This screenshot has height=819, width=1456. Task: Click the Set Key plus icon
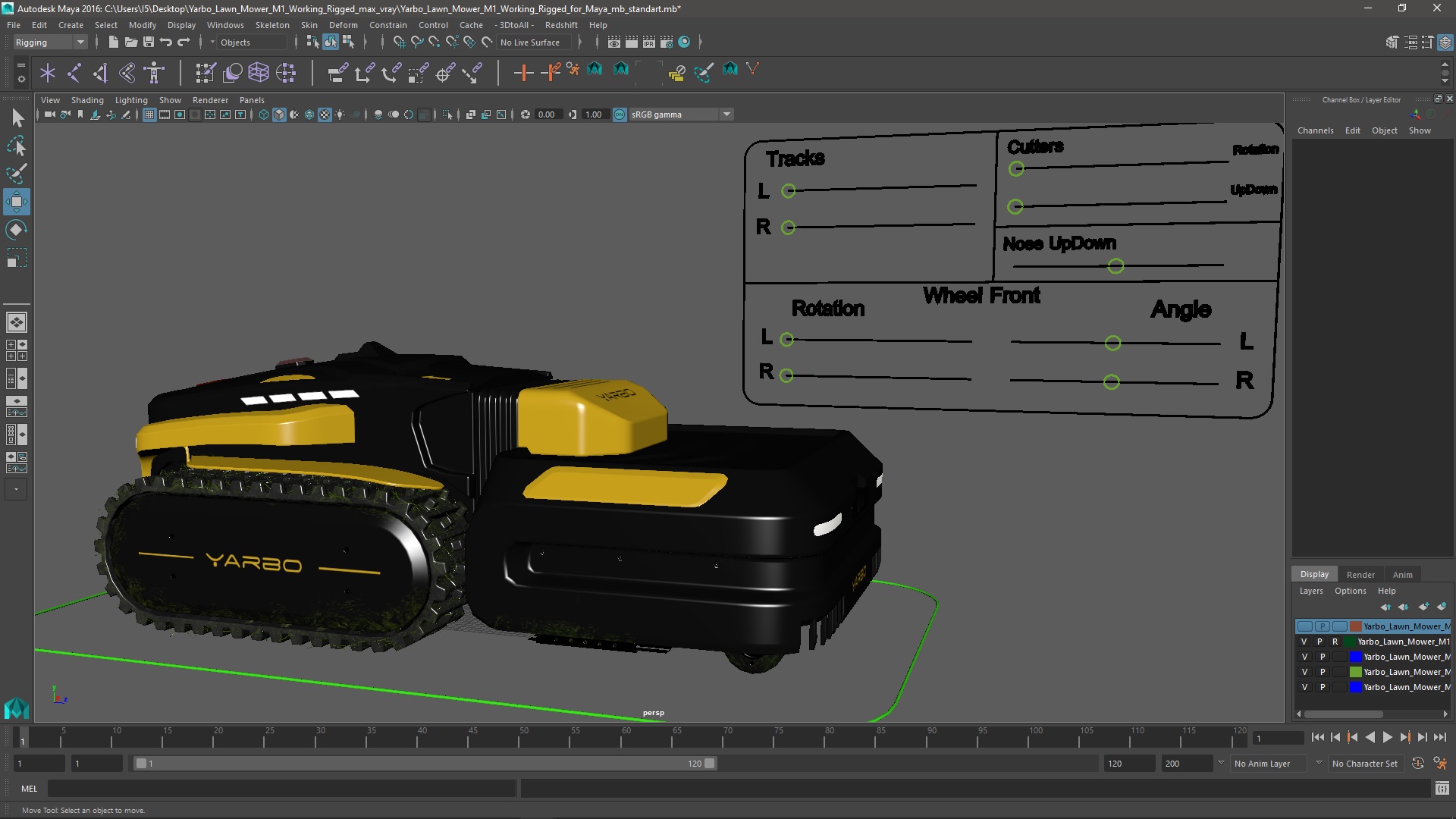523,73
